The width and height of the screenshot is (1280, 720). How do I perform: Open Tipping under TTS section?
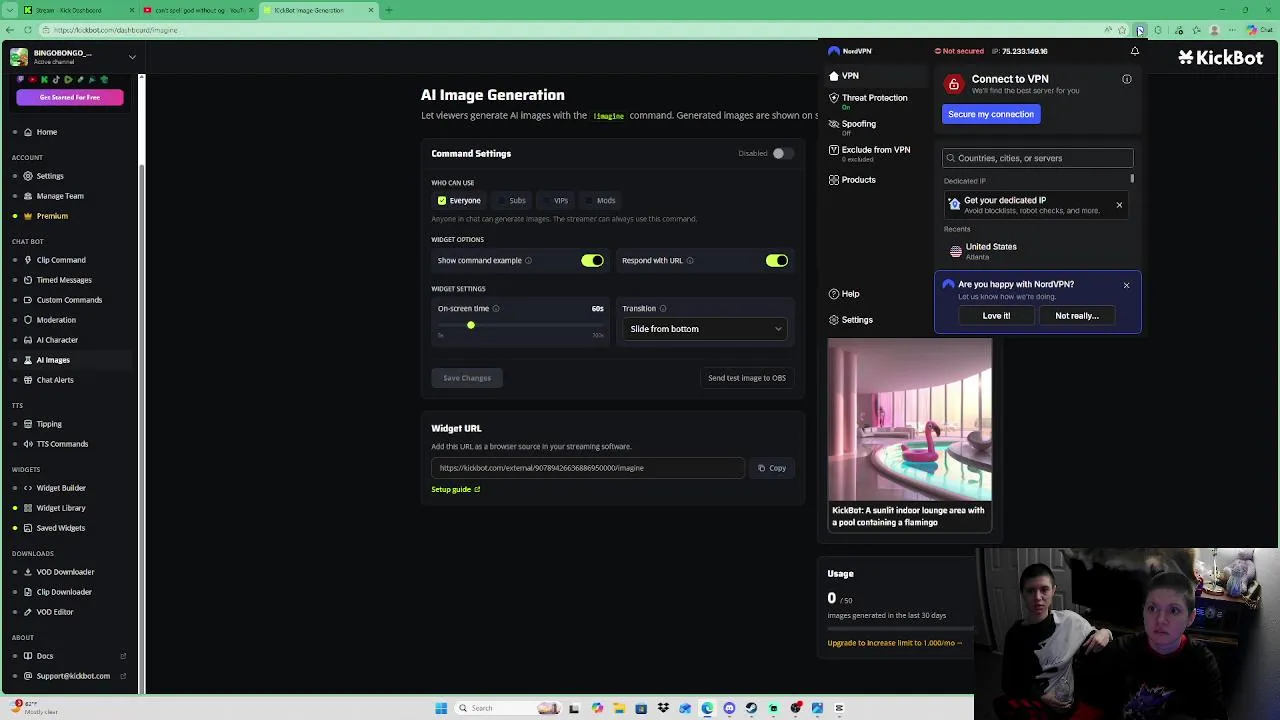pyautogui.click(x=49, y=424)
